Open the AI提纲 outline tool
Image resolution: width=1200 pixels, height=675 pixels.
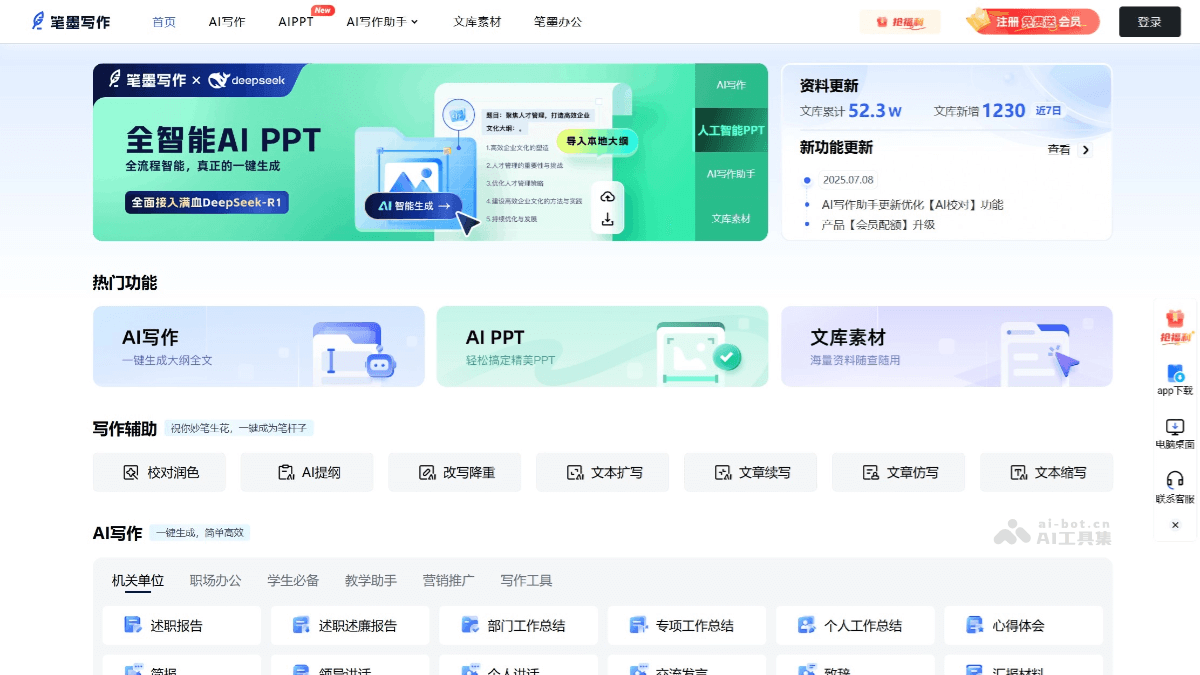[x=306, y=472]
